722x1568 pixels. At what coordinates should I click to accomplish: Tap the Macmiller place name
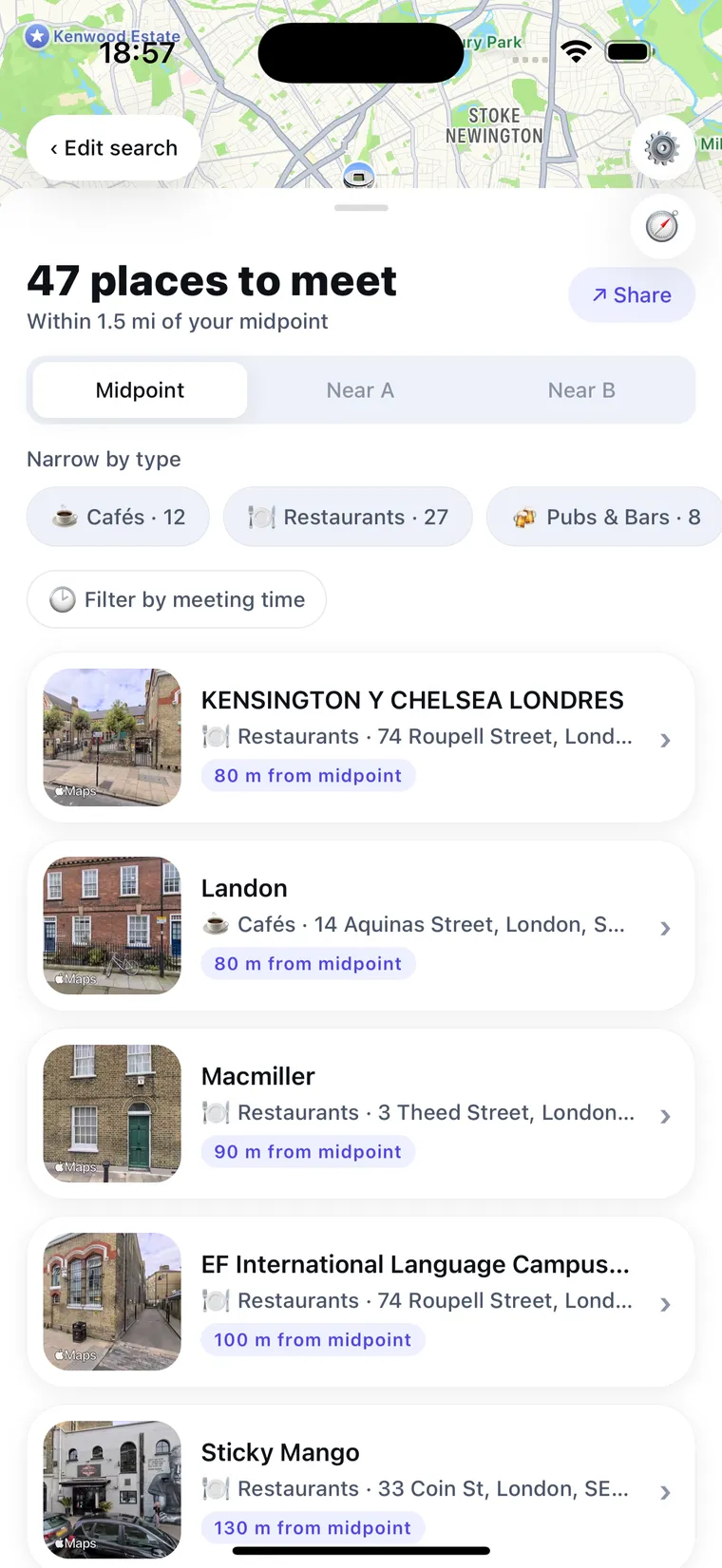[258, 1076]
